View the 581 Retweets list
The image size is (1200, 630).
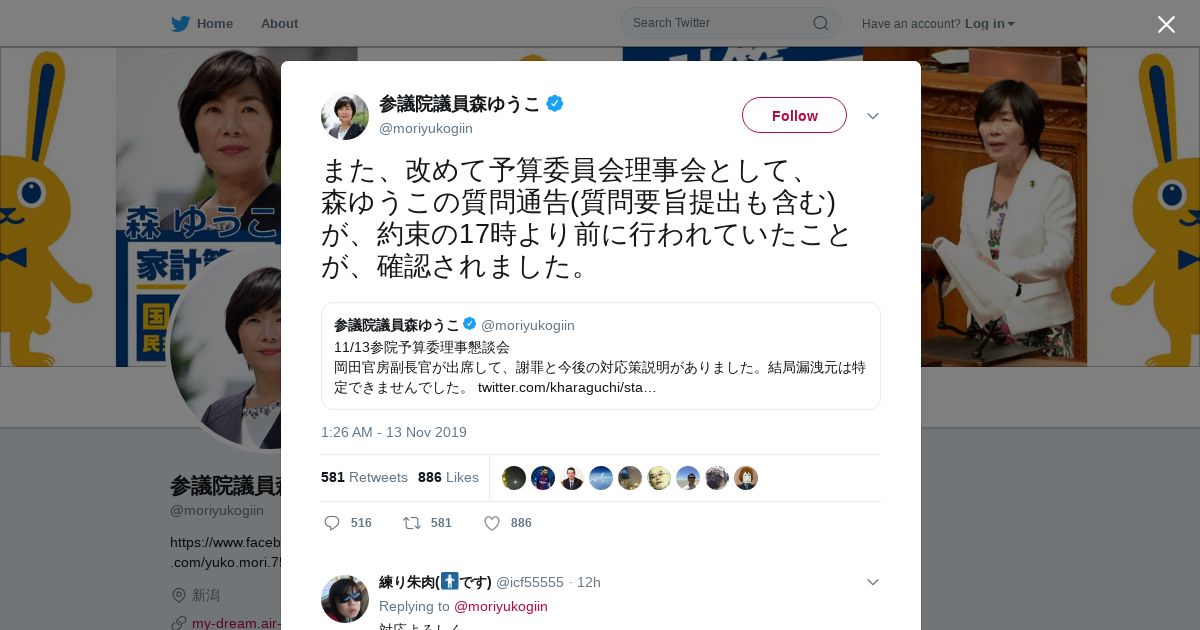tap(364, 477)
